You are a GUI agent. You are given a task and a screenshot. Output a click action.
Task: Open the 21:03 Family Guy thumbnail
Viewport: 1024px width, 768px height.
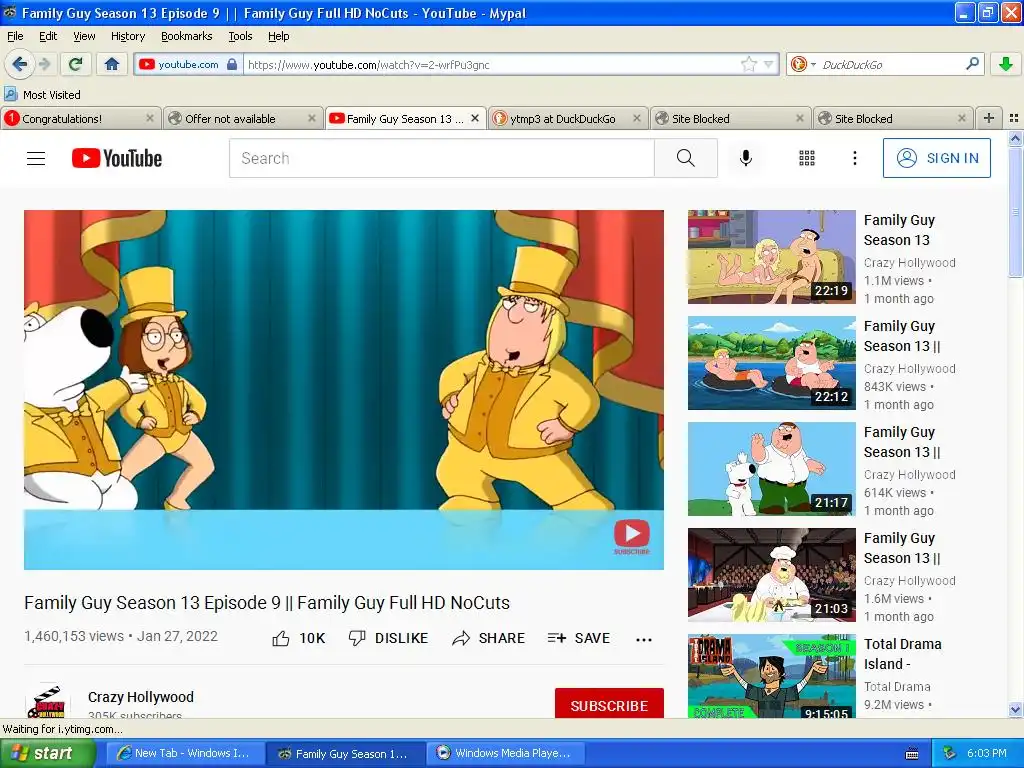[771, 575]
